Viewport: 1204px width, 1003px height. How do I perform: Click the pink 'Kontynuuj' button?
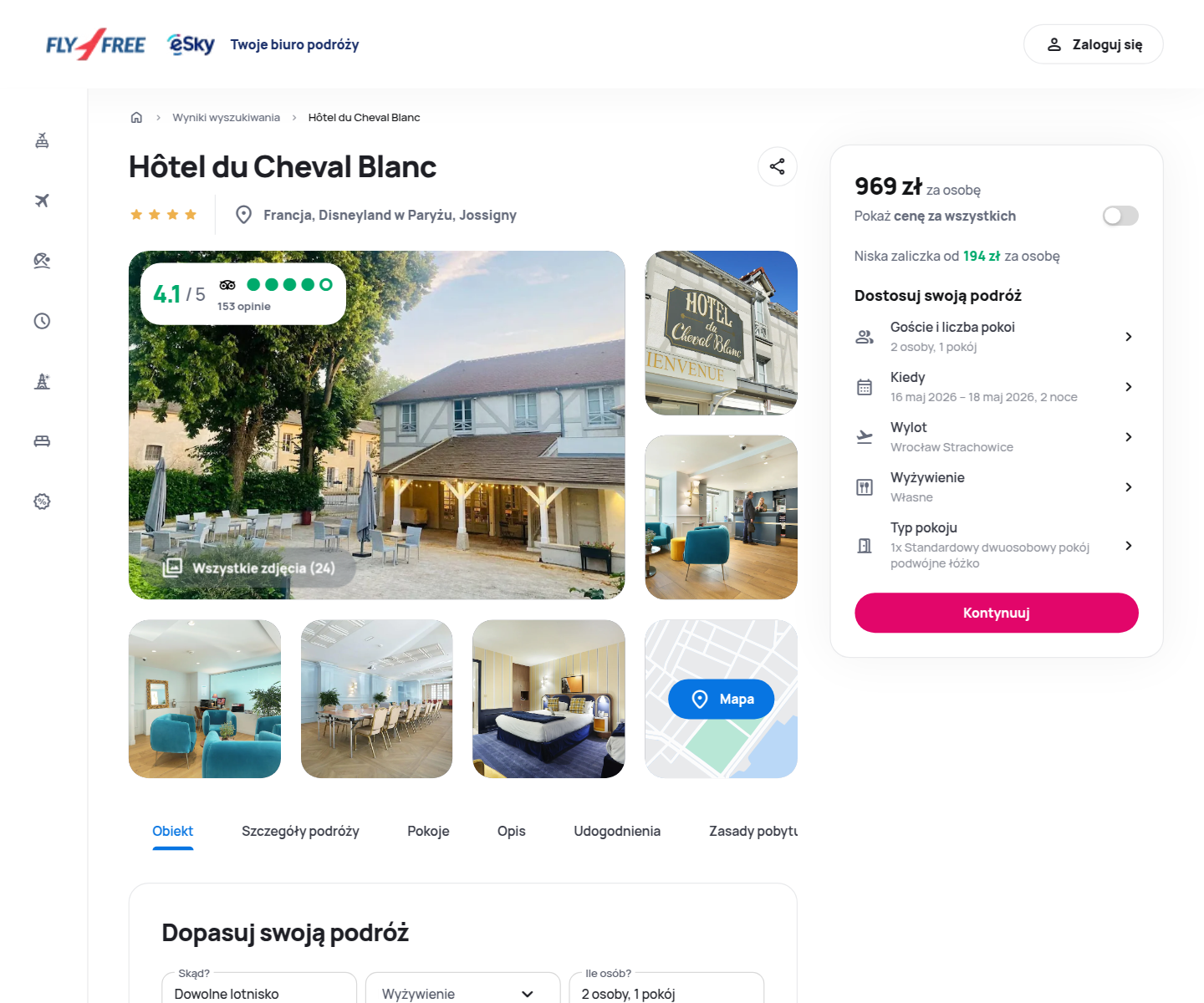click(x=996, y=613)
